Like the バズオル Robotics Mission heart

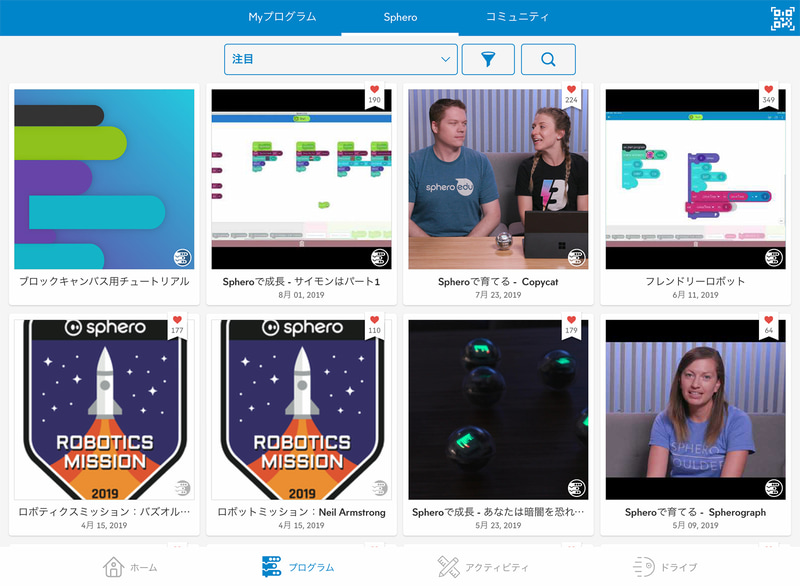(177, 320)
